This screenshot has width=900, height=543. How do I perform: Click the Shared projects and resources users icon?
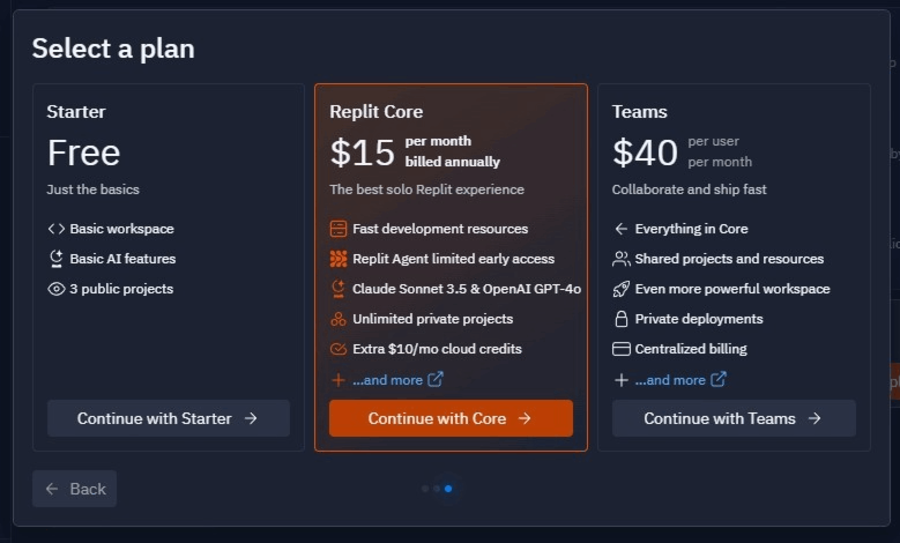621,259
